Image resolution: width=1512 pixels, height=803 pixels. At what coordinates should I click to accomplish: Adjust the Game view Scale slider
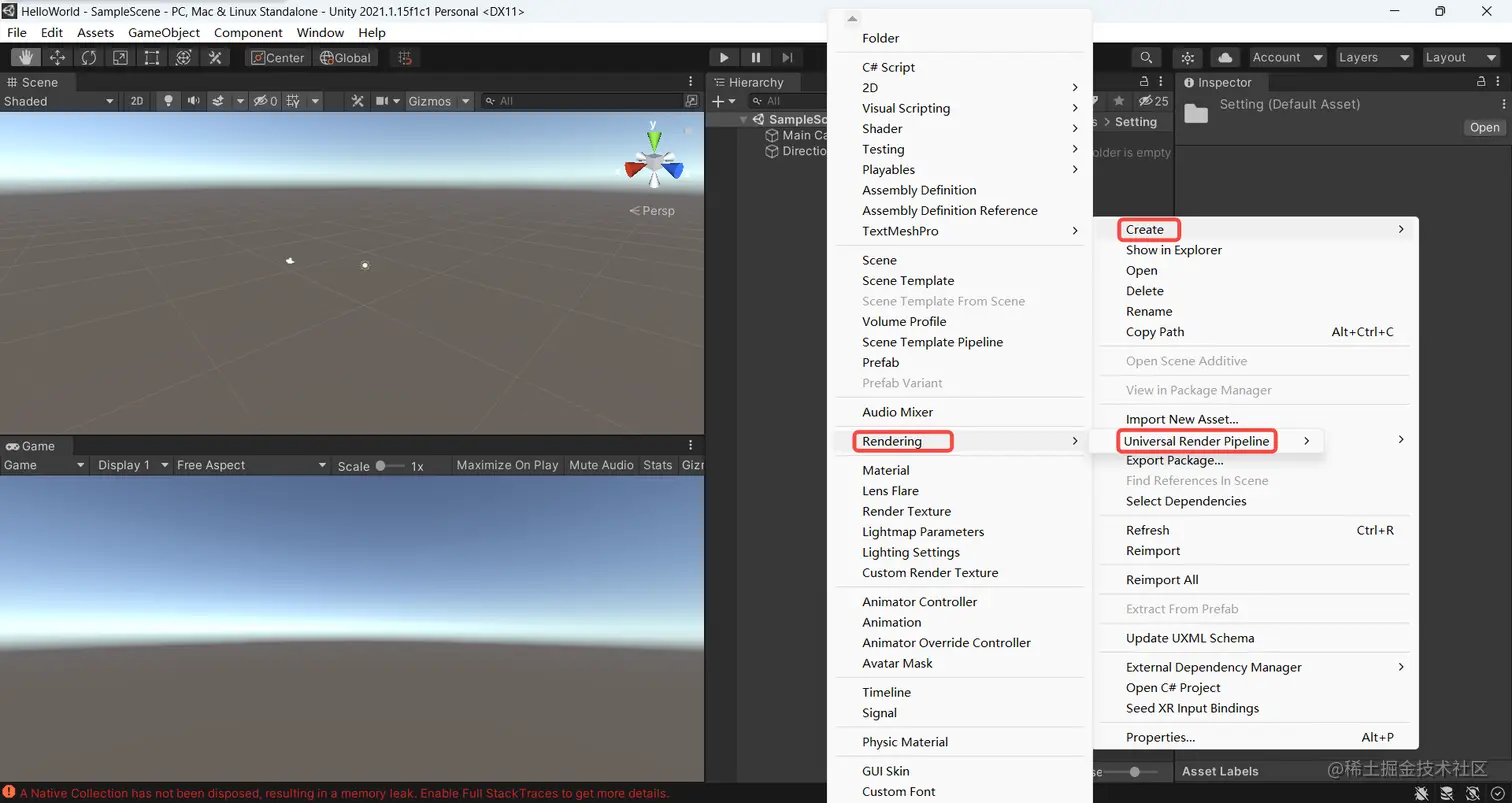(x=391, y=466)
